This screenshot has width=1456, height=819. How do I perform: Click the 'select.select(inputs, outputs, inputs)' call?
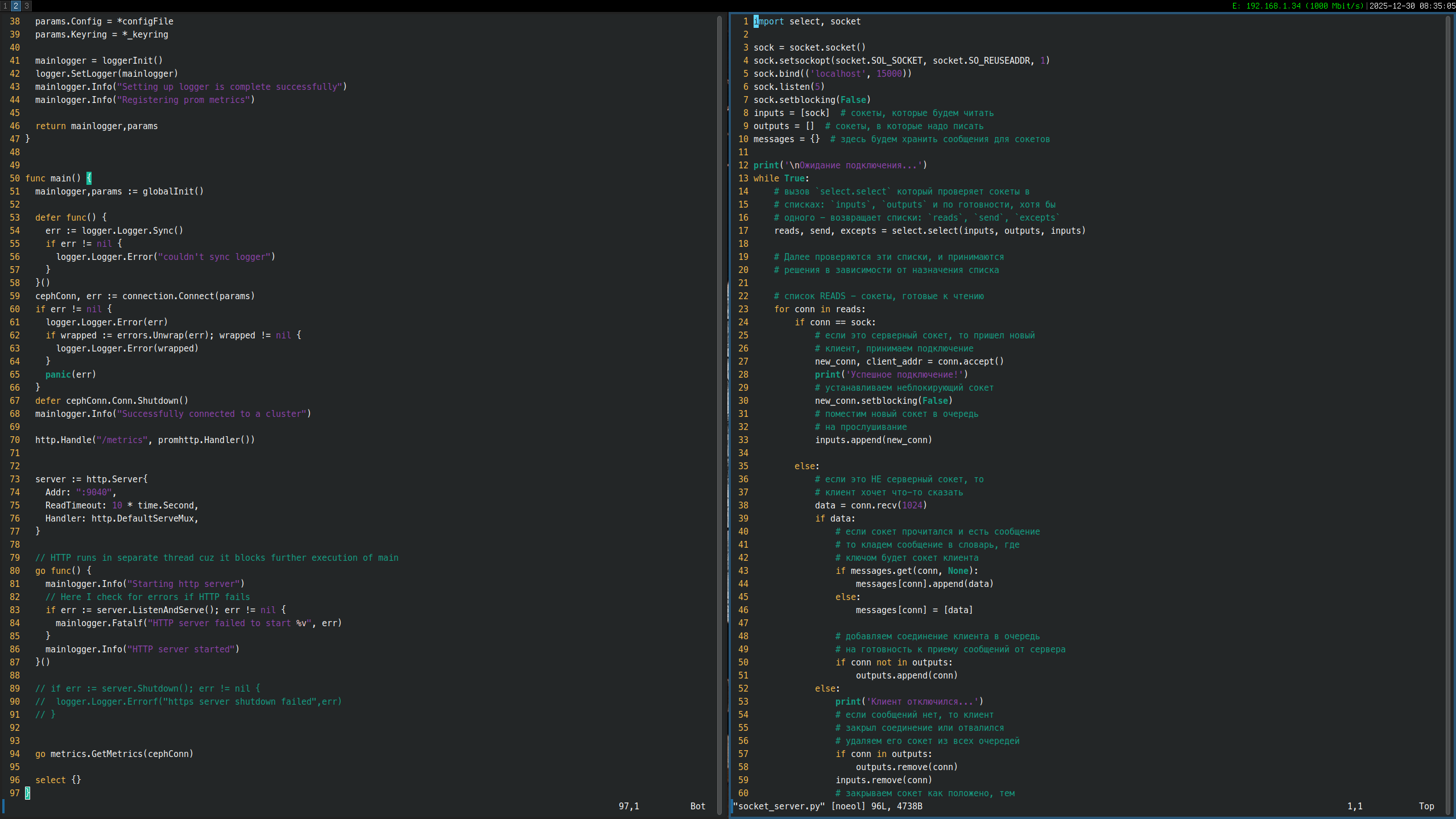[988, 230]
